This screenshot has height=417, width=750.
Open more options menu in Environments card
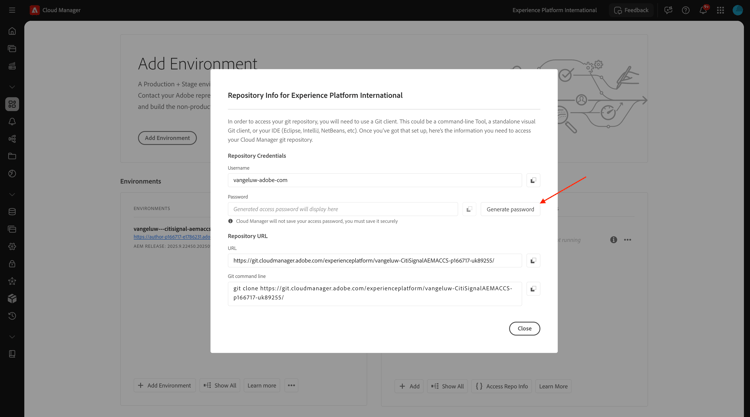[x=291, y=385]
